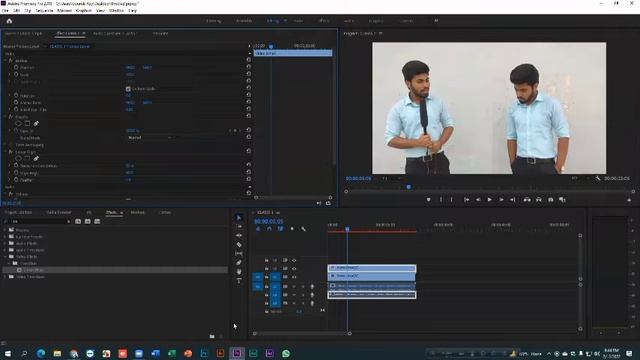Screen dimensions: 640x360
Task: Click the Program monitor playhead
Action: coord(409,187)
